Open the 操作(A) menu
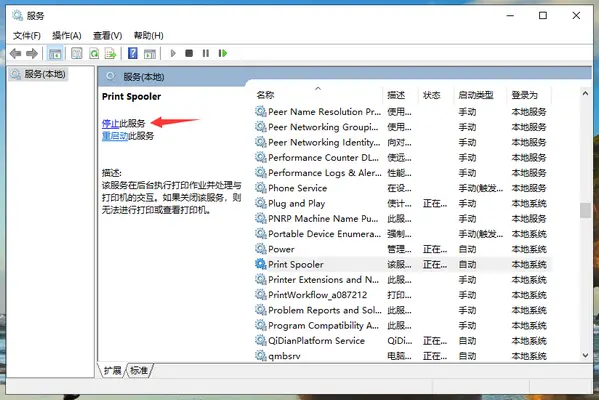Image resolution: width=599 pixels, height=400 pixels. pos(67,36)
